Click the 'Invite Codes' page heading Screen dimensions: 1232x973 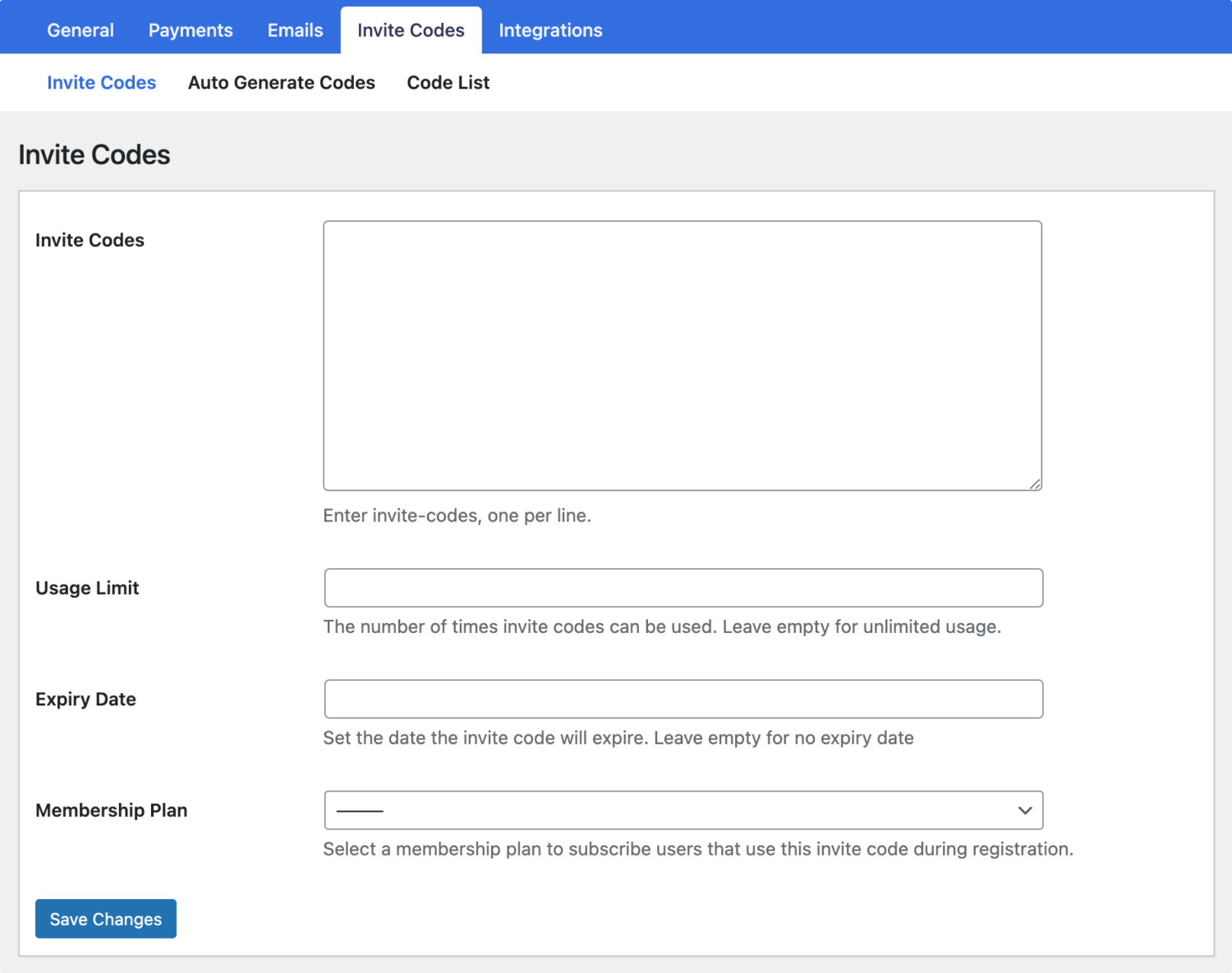click(x=94, y=154)
